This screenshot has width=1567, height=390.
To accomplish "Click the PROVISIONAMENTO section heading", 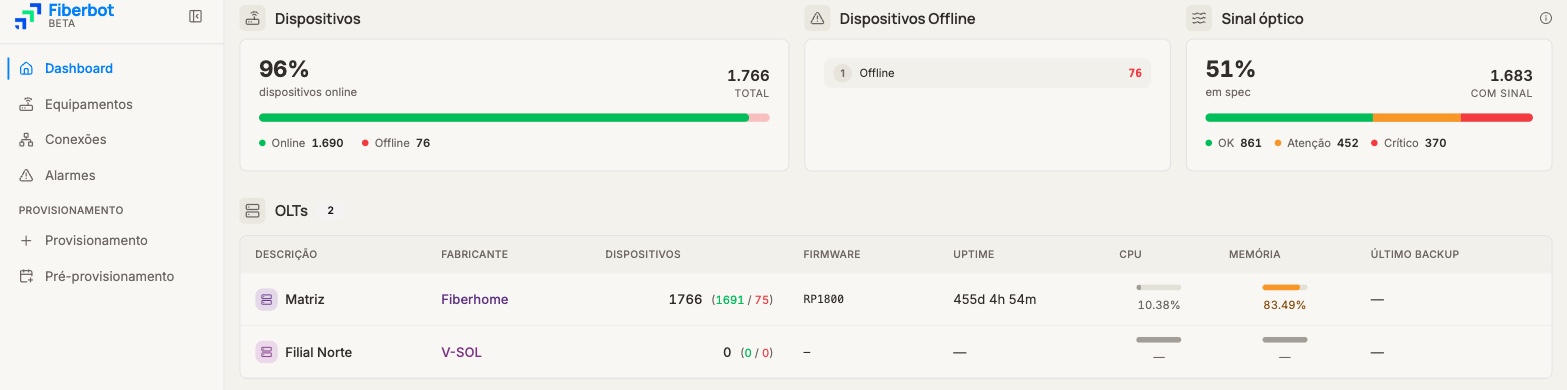I will point(71,211).
